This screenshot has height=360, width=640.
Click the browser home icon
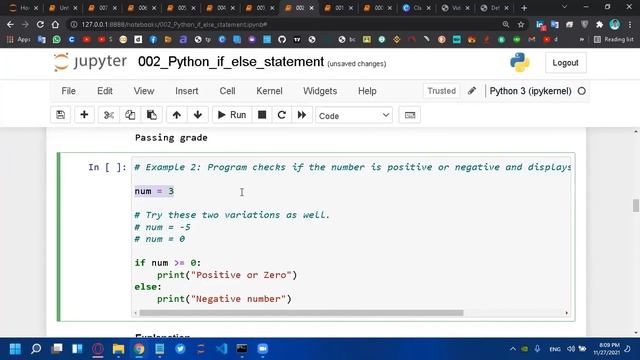pos(55,24)
